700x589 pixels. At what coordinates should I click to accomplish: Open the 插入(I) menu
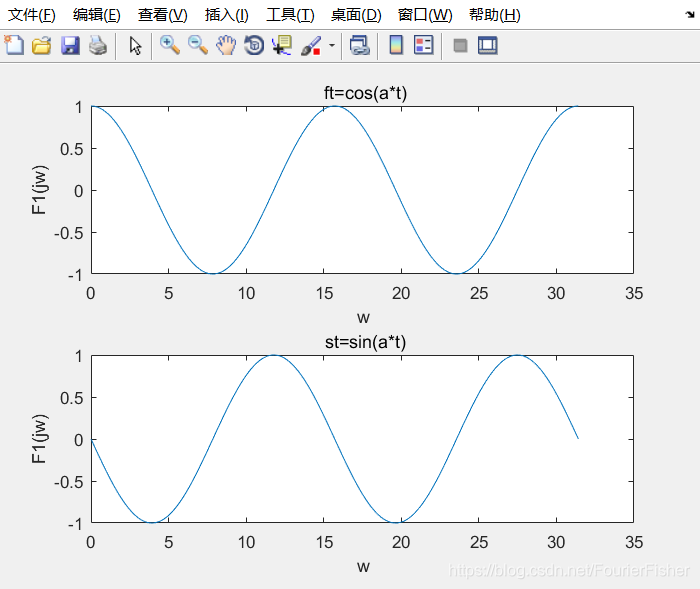point(226,15)
